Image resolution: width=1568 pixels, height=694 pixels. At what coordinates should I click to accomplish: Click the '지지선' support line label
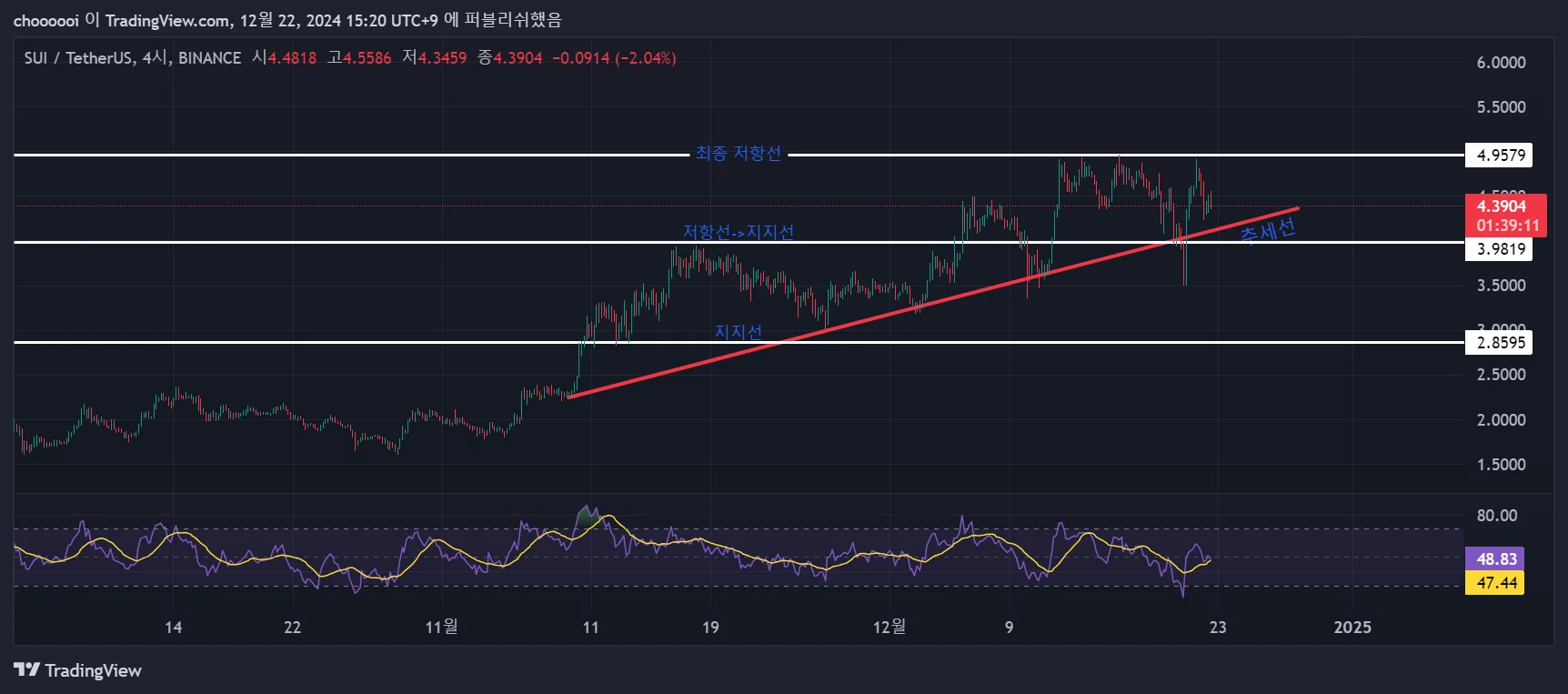[739, 332]
